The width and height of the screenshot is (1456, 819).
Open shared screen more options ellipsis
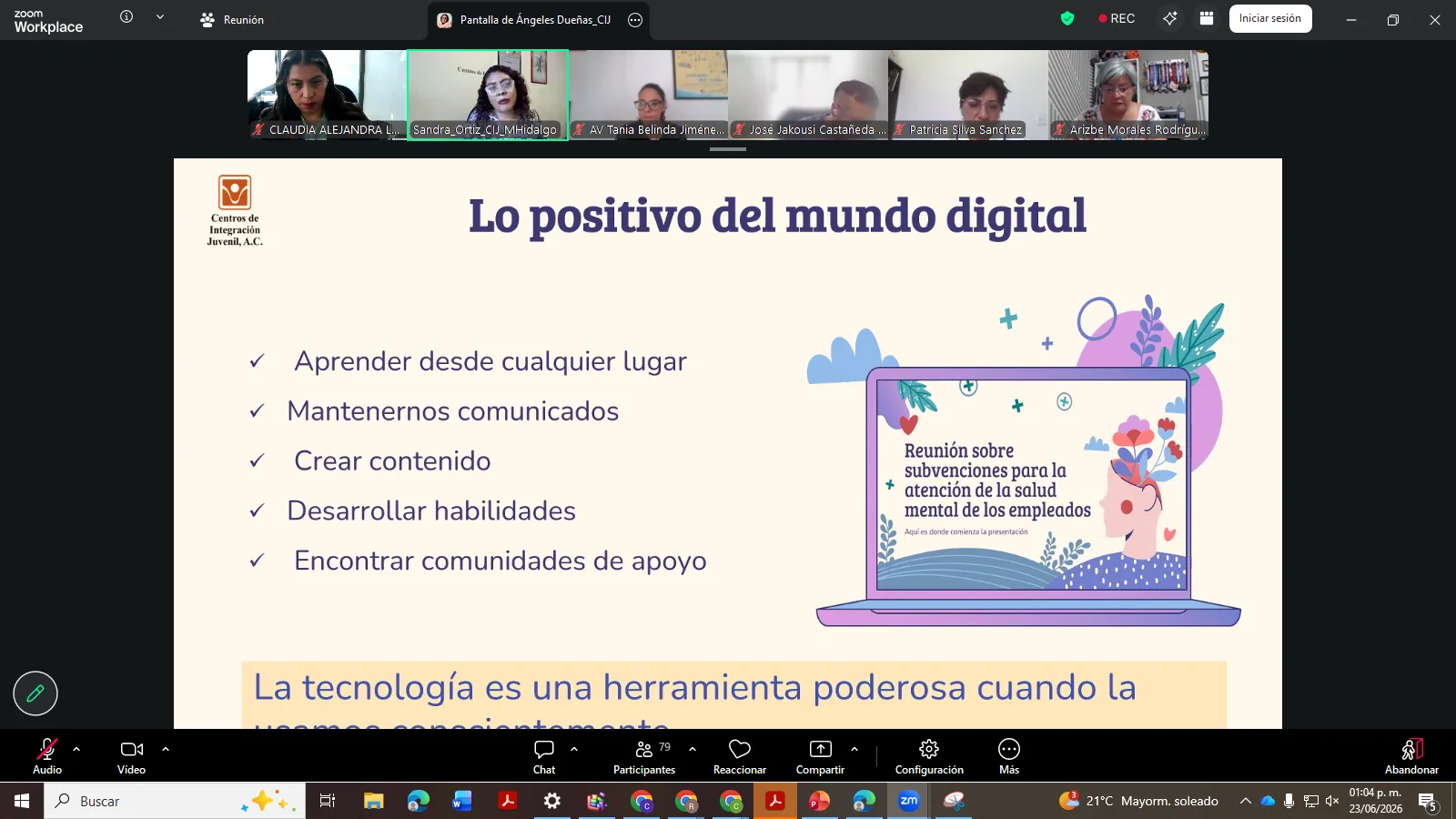coord(635,19)
